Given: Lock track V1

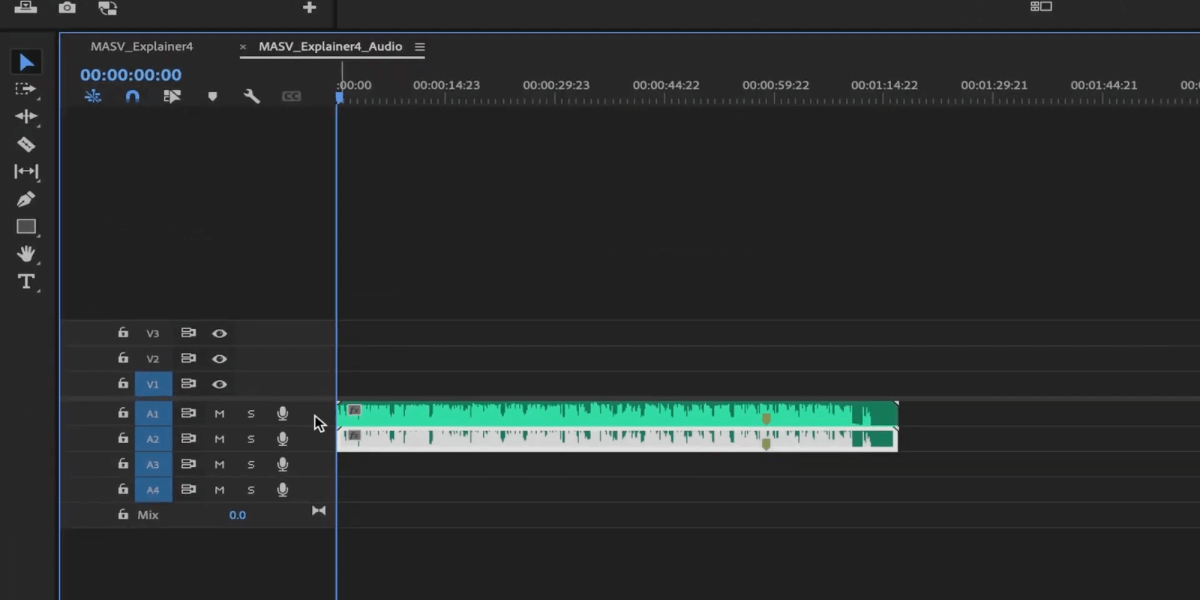Looking at the screenshot, I should click(x=123, y=384).
